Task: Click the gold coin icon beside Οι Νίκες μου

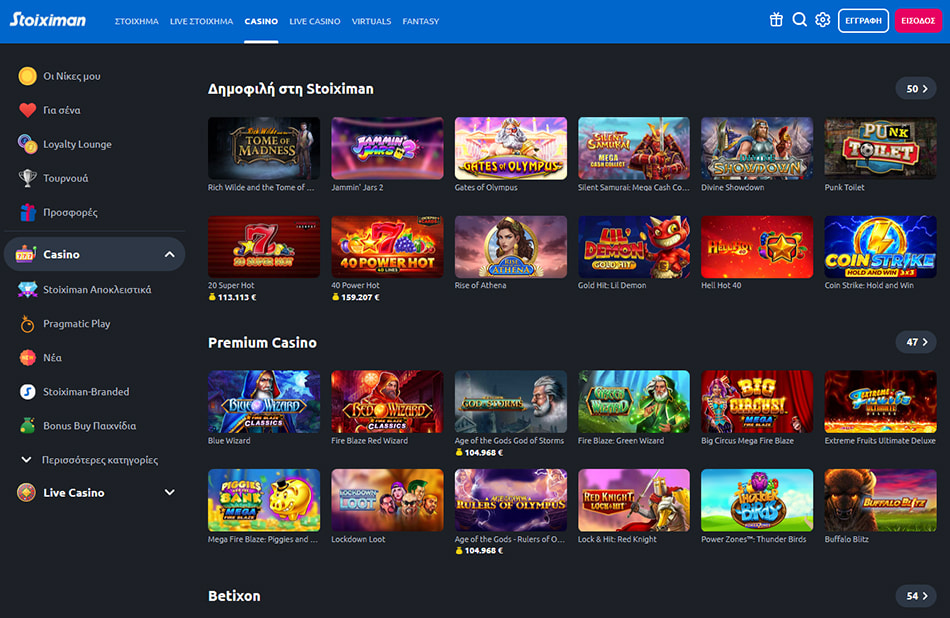Action: pyautogui.click(x=27, y=76)
